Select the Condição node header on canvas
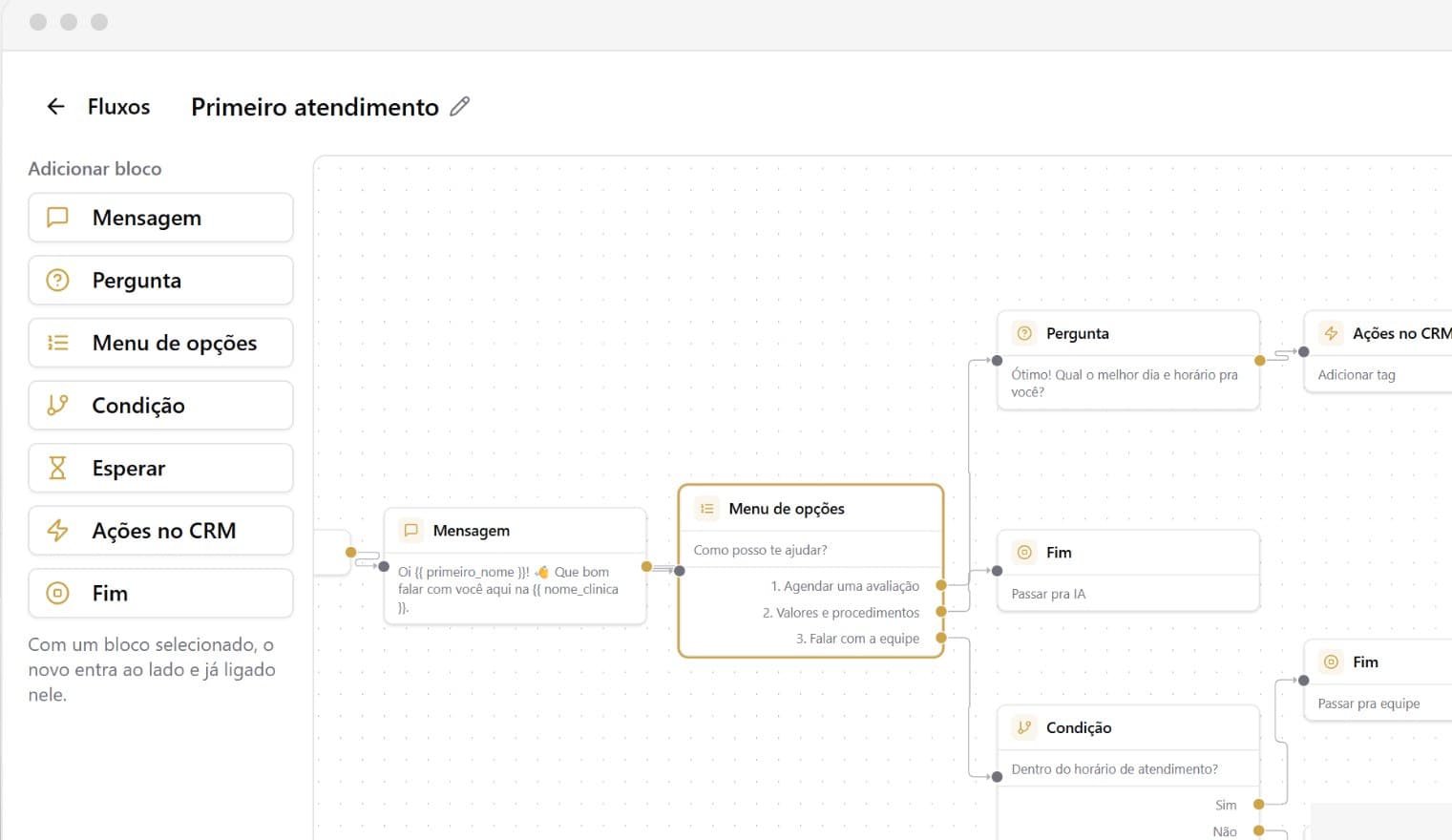The height and width of the screenshot is (840, 1452). point(1128,727)
